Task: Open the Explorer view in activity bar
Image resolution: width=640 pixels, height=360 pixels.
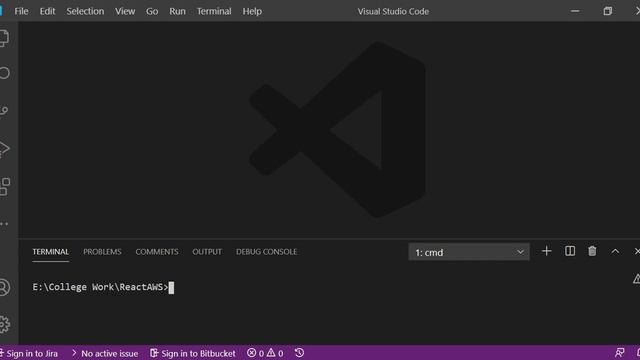Action: pyautogui.click(x=4, y=38)
